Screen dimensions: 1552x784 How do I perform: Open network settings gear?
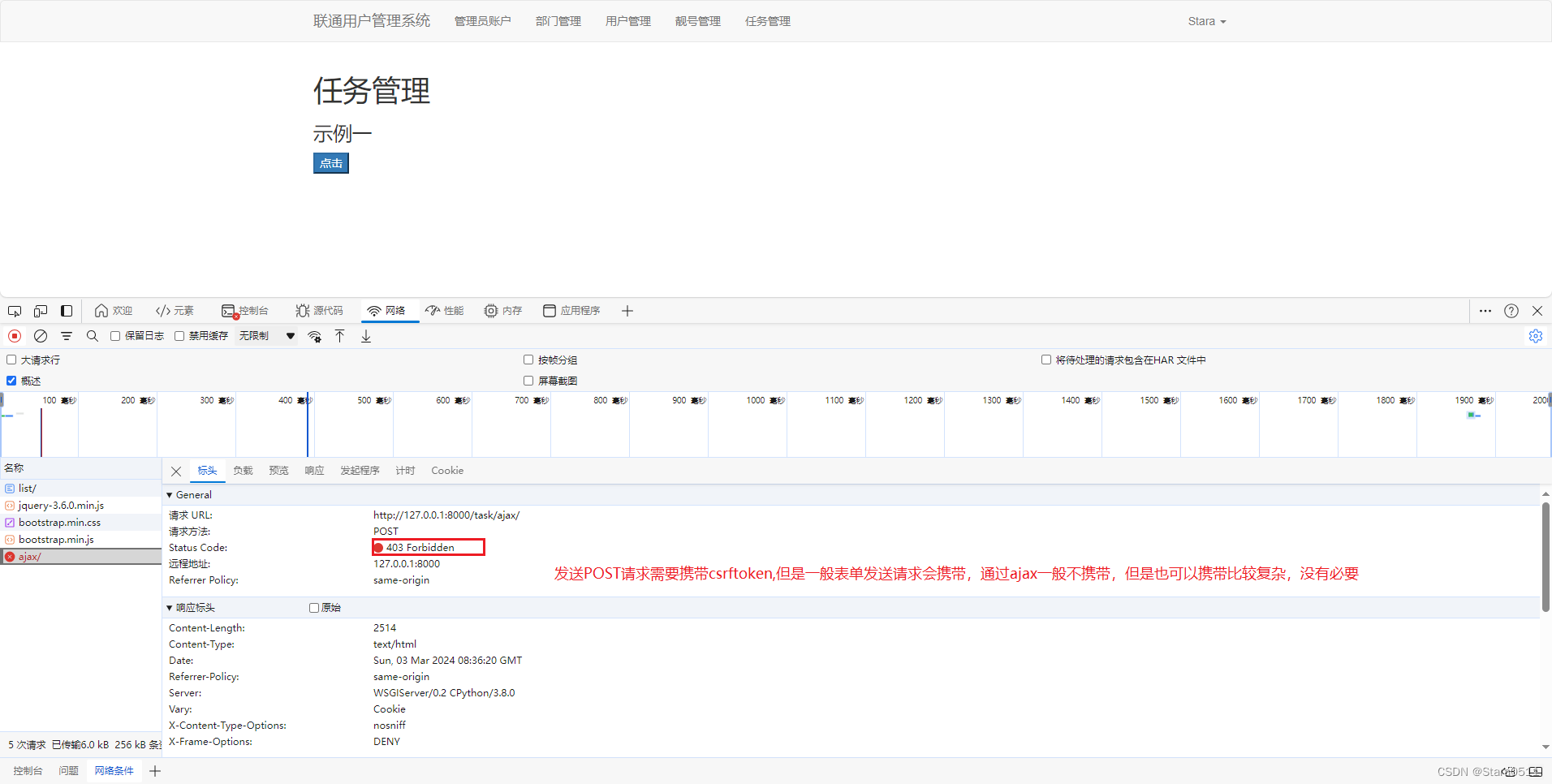pyautogui.click(x=1536, y=336)
